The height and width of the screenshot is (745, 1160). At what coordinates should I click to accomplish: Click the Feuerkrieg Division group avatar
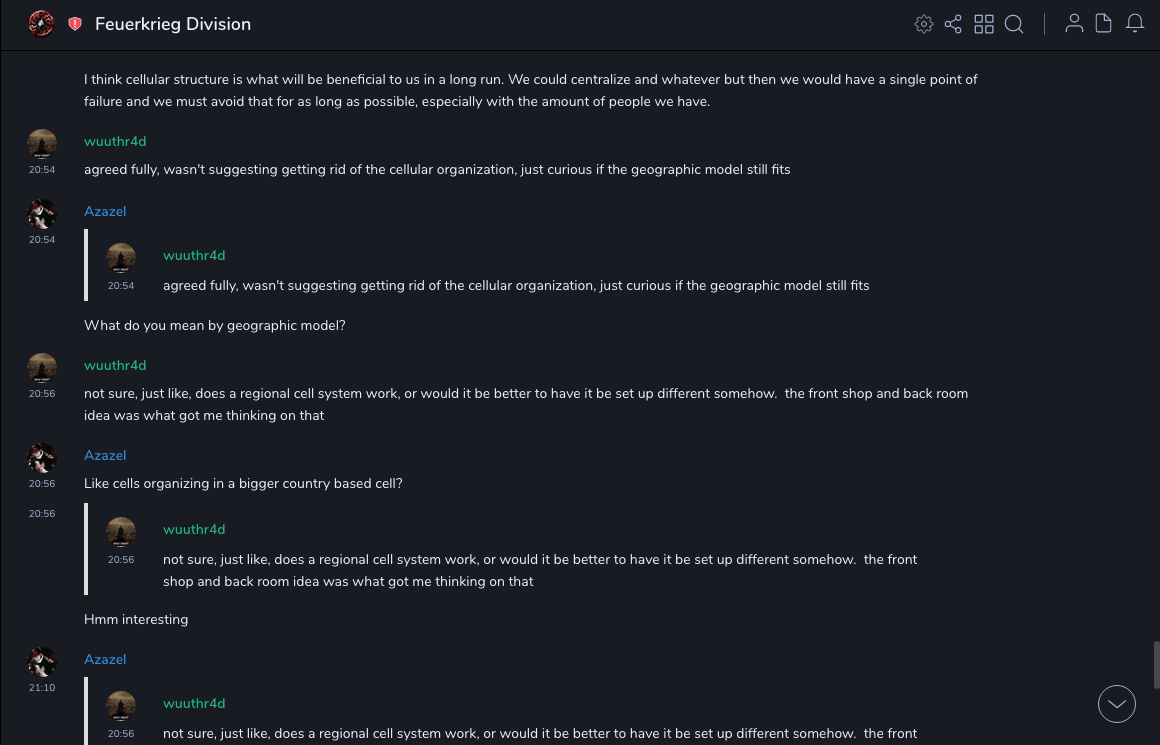(41, 24)
